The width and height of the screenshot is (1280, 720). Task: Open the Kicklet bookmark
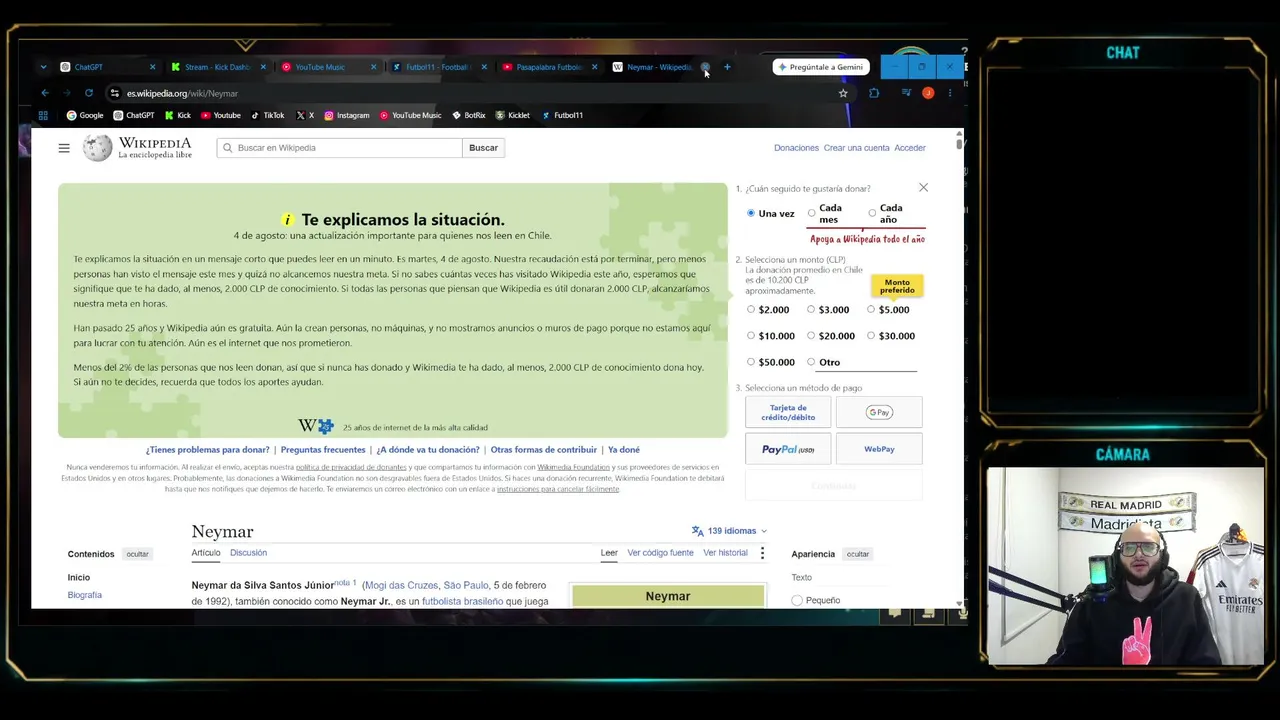[512, 115]
